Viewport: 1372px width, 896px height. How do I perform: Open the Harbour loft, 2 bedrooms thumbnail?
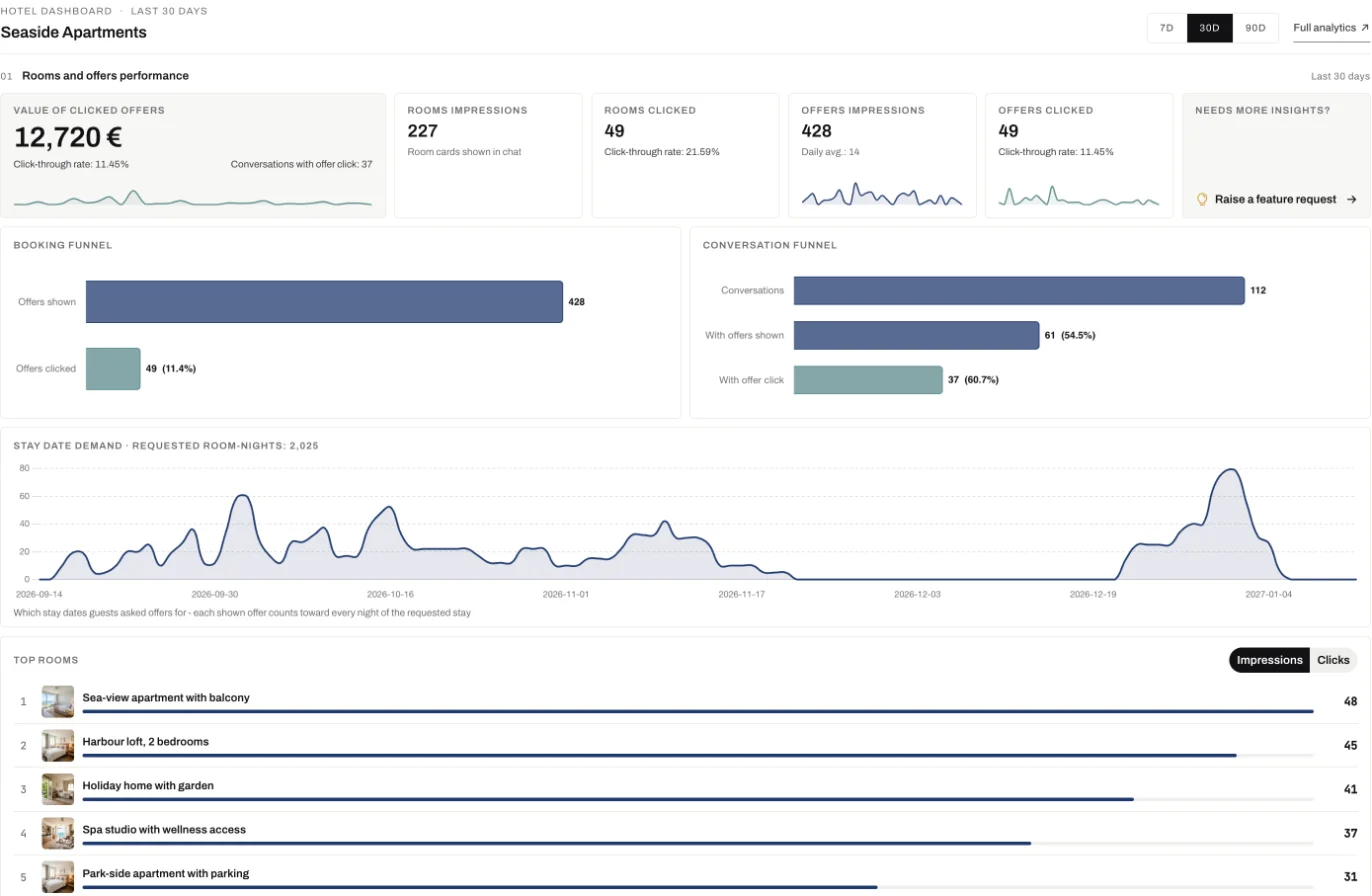tap(58, 745)
